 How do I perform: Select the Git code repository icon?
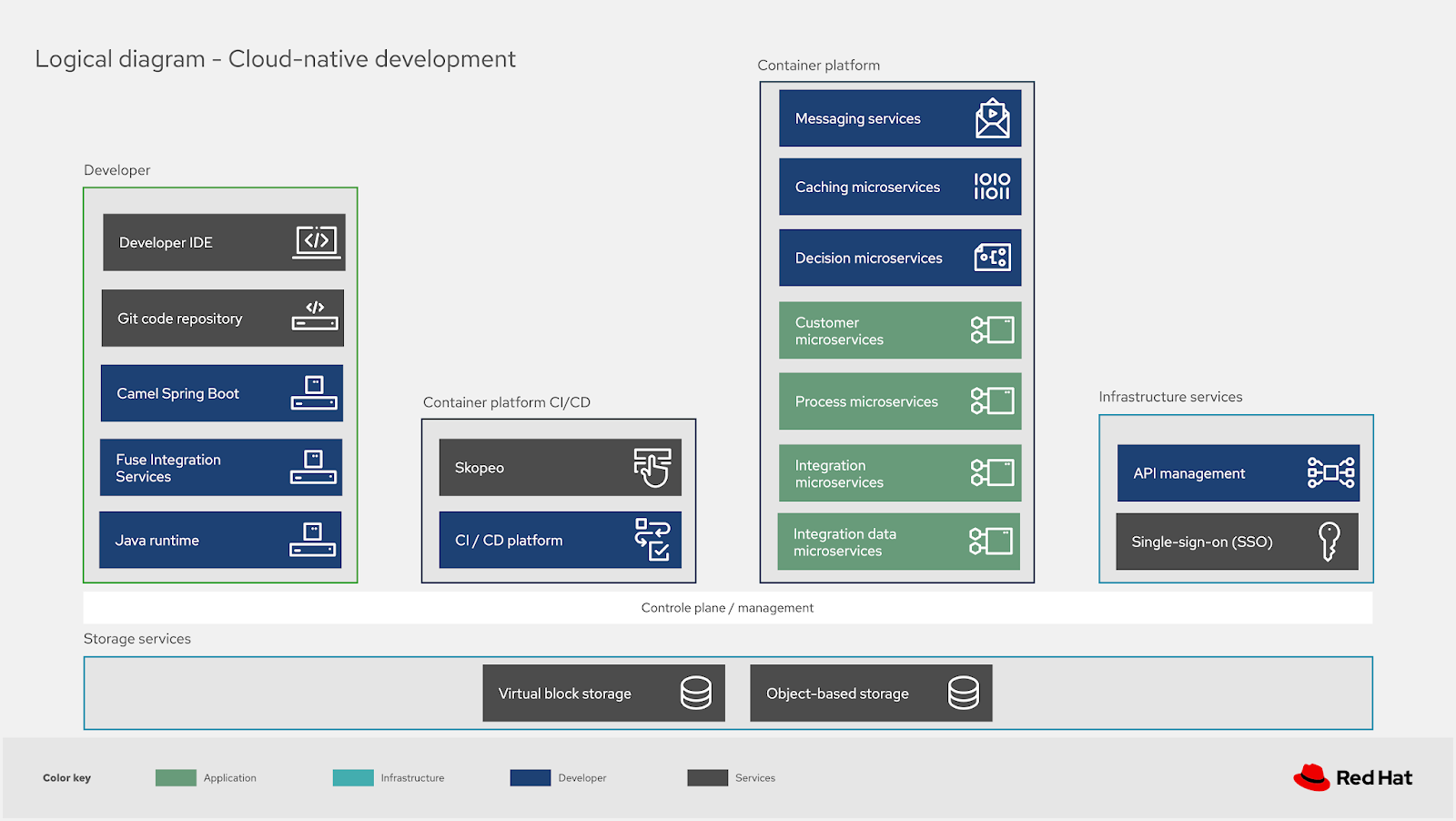314,318
